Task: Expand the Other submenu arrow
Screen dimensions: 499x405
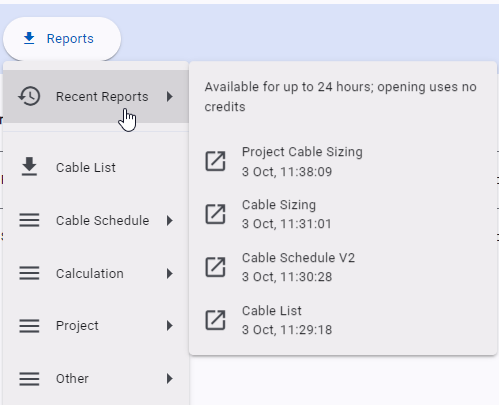Action: pyautogui.click(x=170, y=379)
